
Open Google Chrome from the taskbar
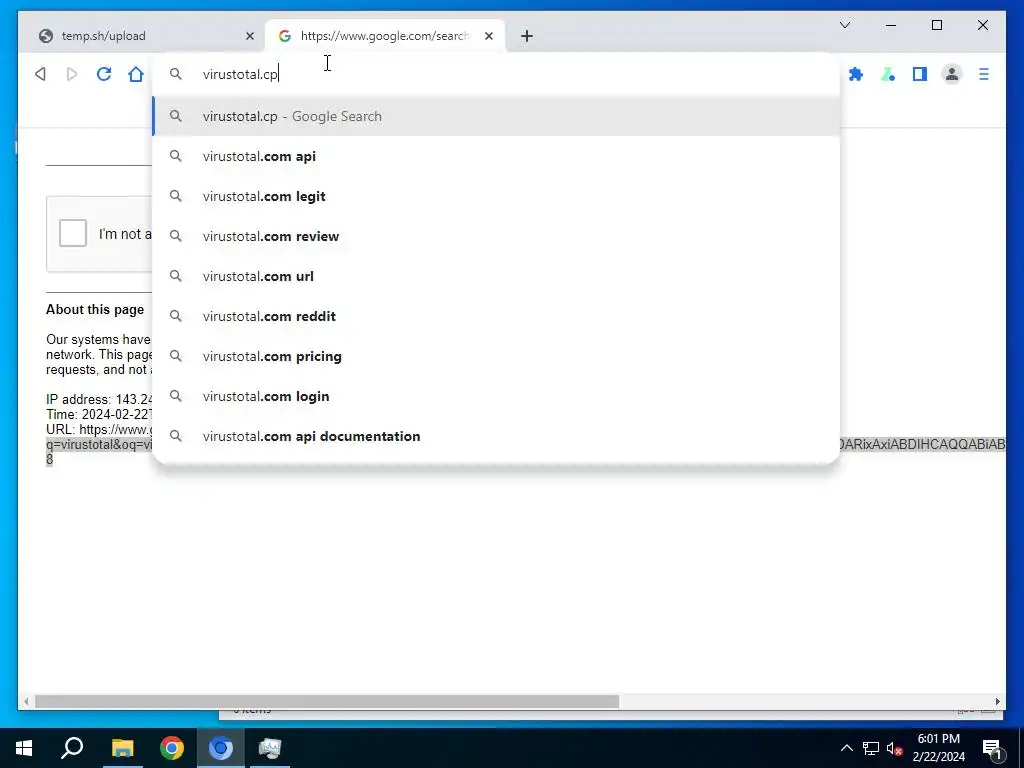tap(172, 748)
